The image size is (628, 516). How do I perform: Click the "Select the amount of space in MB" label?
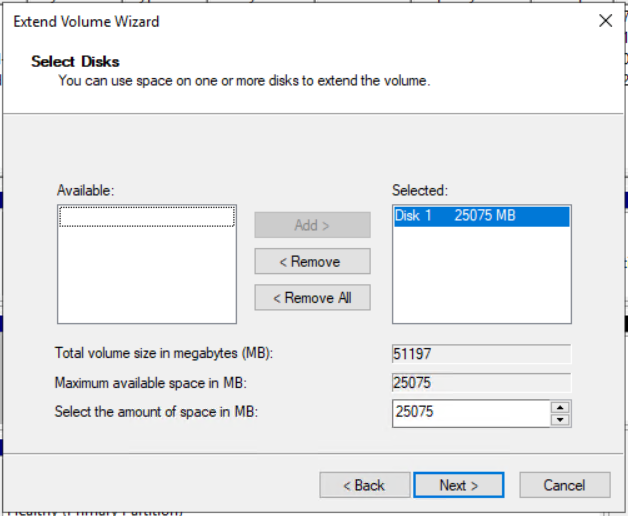pyautogui.click(x=158, y=412)
